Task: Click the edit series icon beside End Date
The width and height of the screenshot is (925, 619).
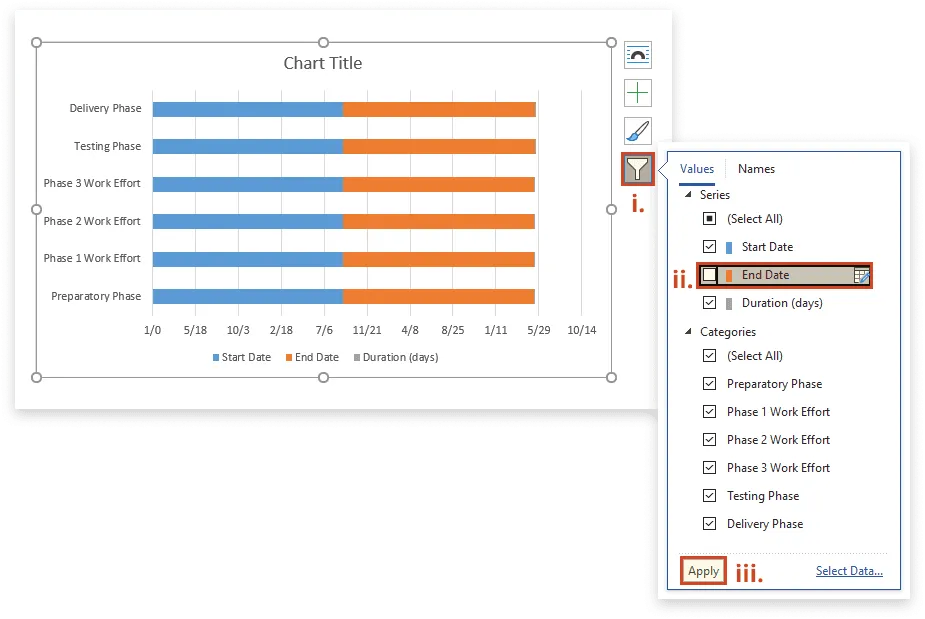Action: [862, 276]
